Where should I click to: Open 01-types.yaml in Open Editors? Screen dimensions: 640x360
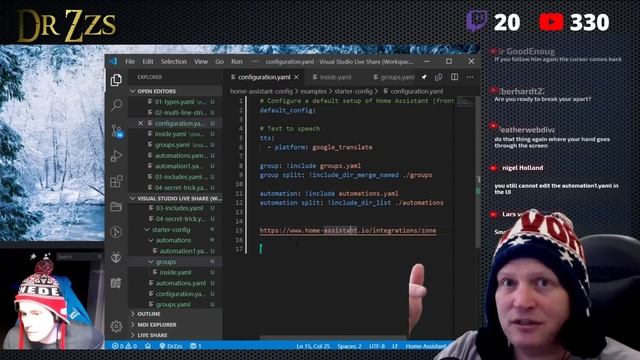pyautogui.click(x=176, y=102)
